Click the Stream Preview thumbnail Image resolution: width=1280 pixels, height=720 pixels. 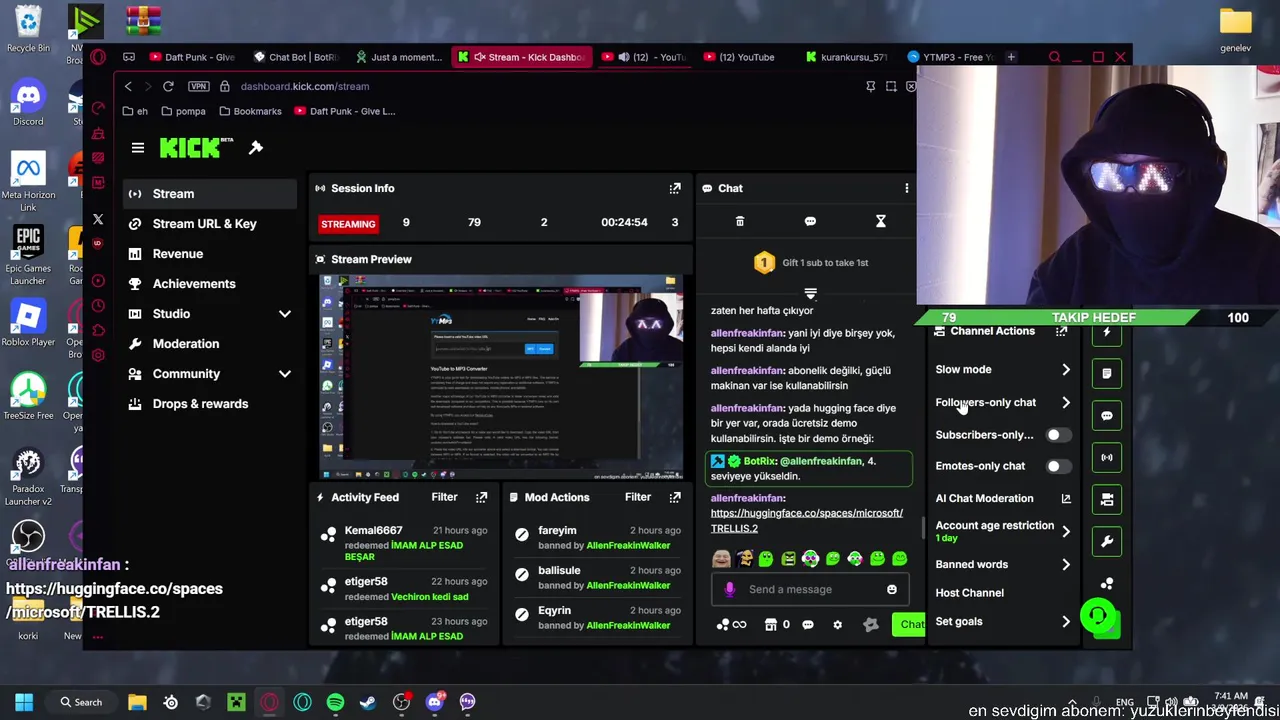[501, 377]
